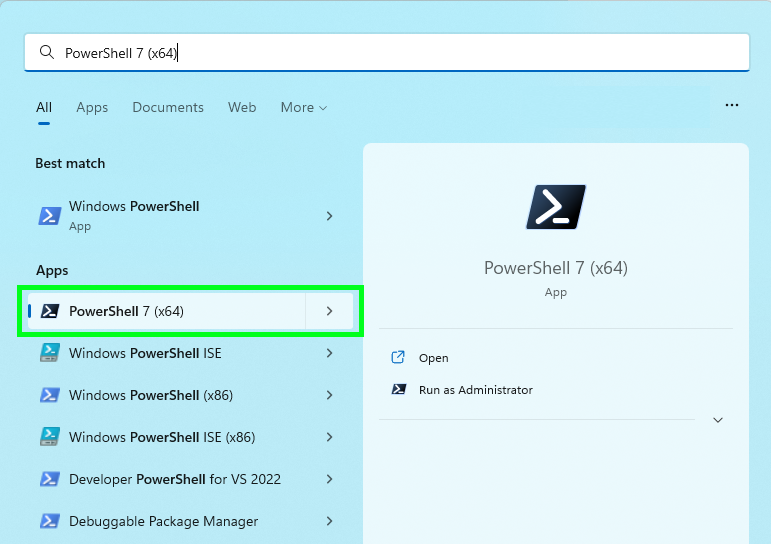771x544 pixels.
Task: Click the search magnifier icon
Action: pos(47,52)
